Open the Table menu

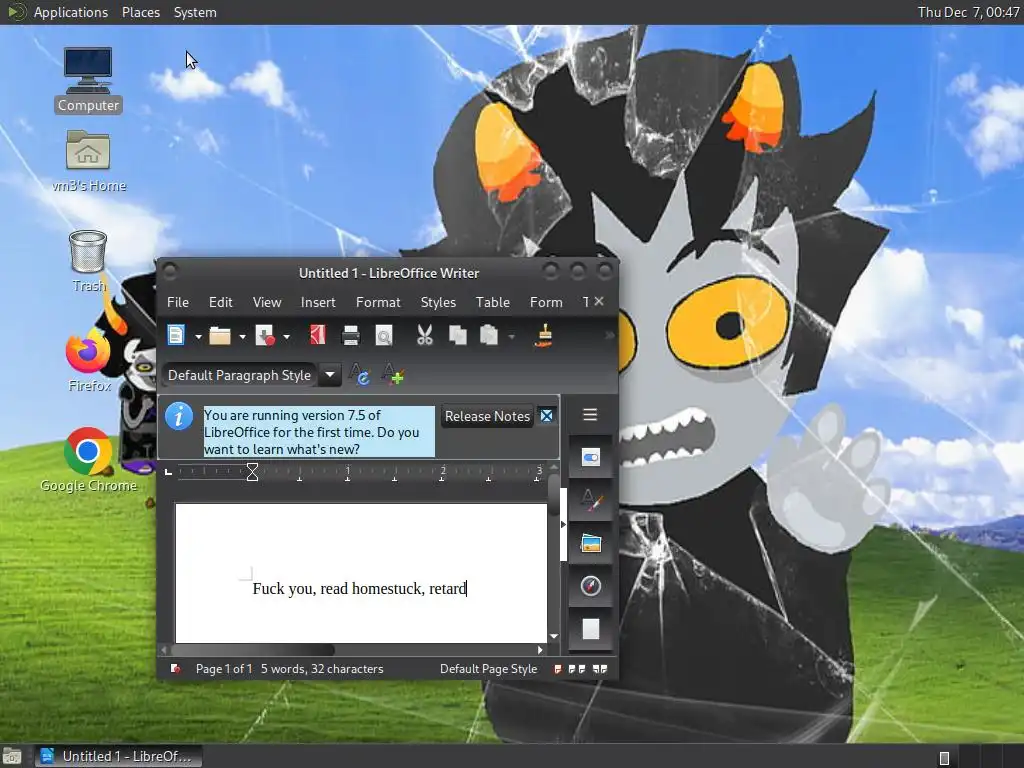492,302
